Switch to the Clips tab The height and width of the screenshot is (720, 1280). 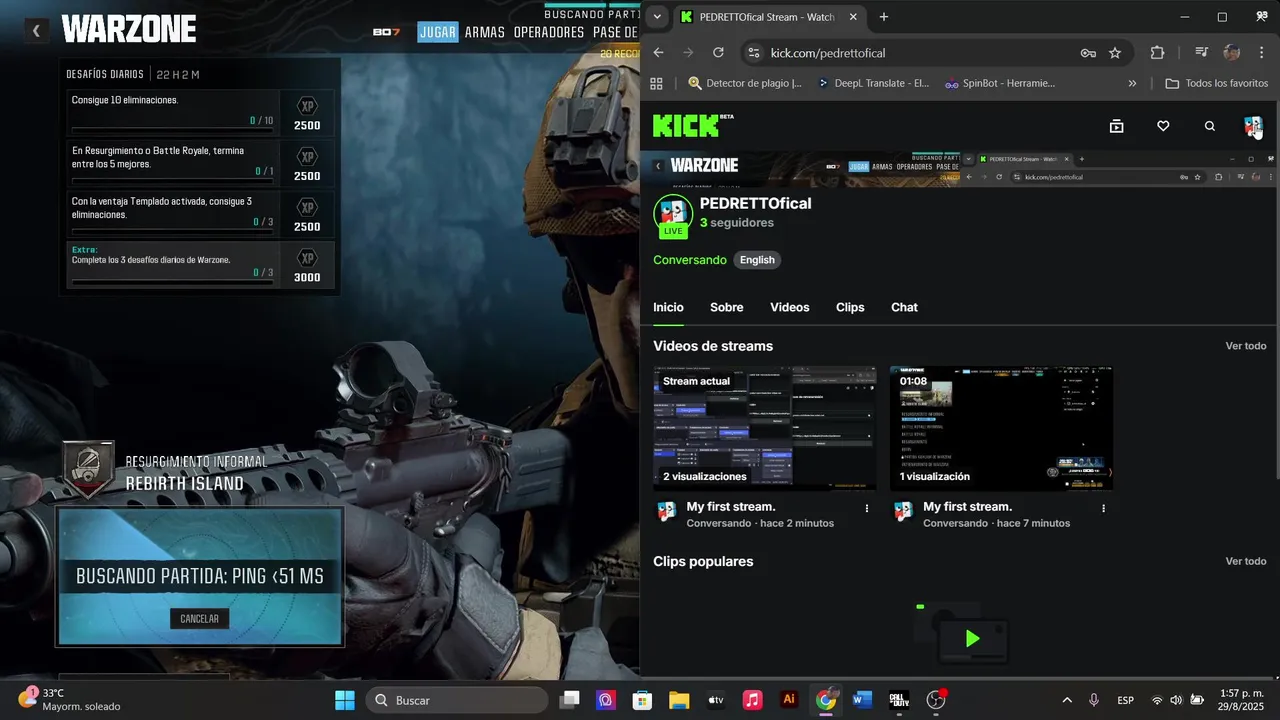[x=850, y=307]
